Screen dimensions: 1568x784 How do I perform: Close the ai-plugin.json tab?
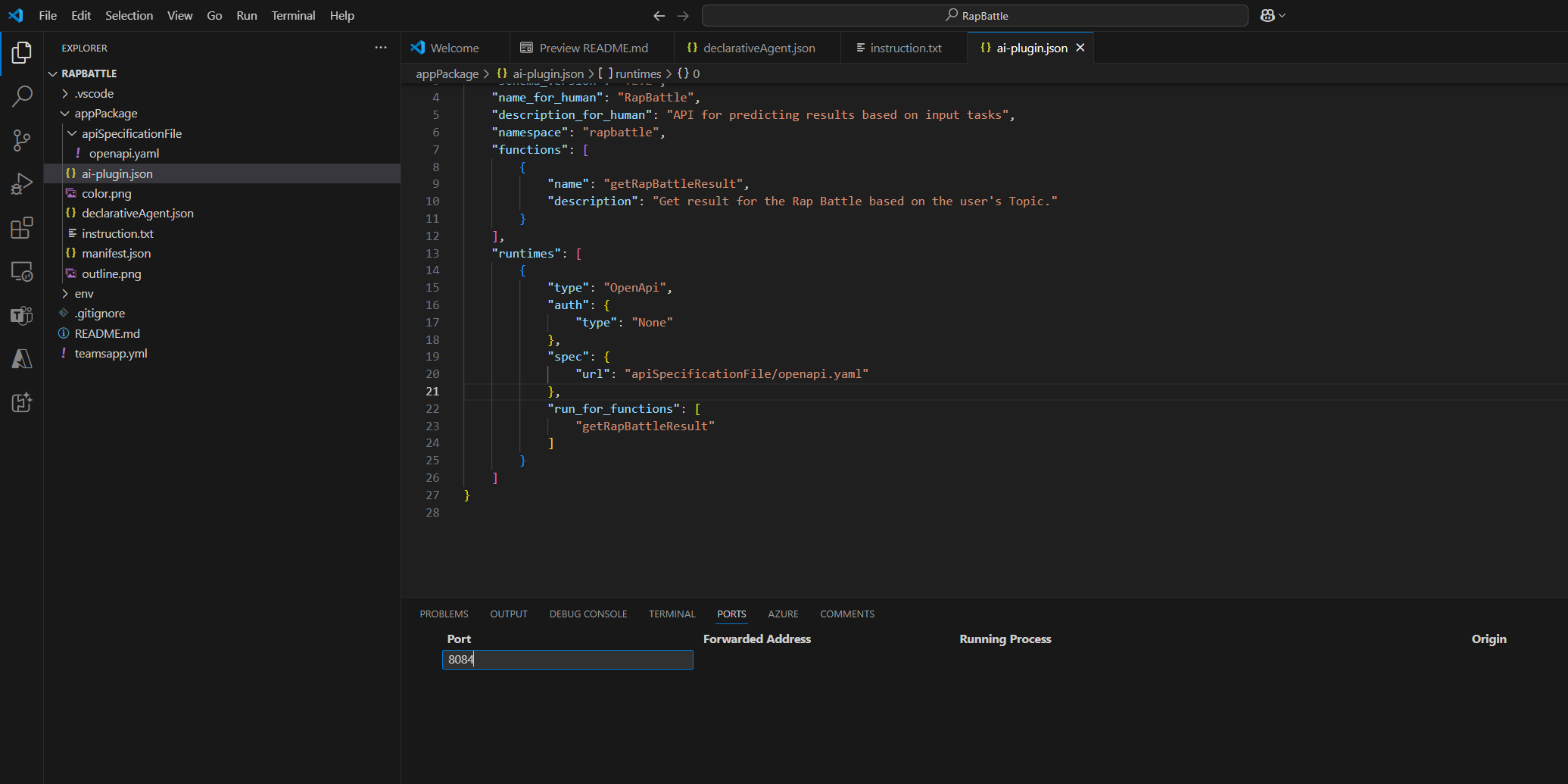coord(1080,48)
